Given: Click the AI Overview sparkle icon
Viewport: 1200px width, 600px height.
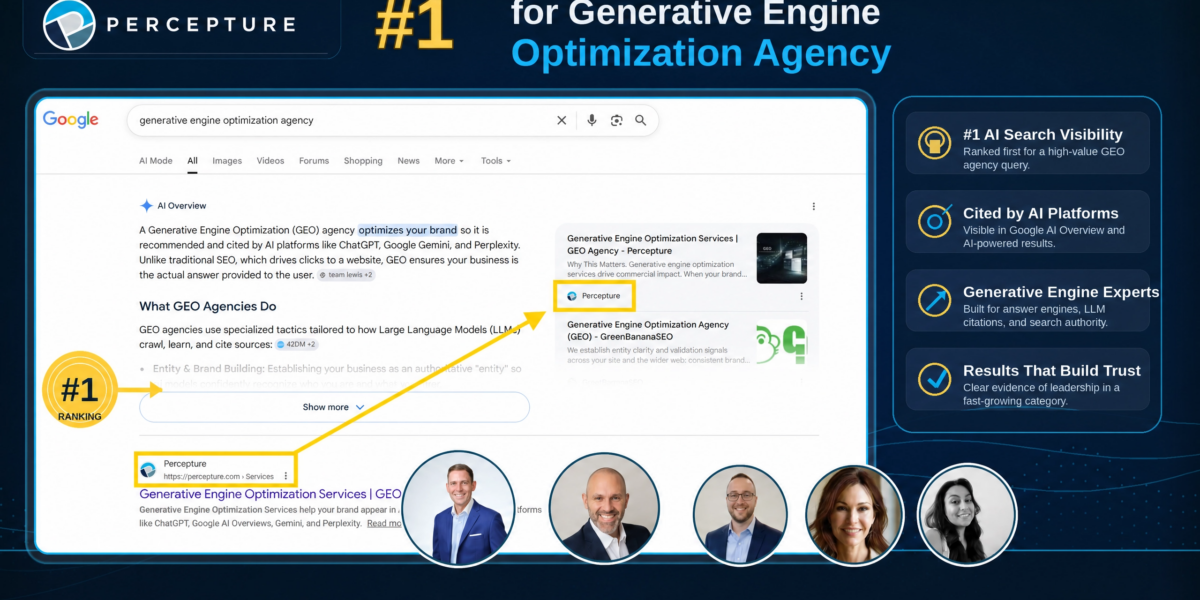Looking at the screenshot, I should pyautogui.click(x=146, y=206).
